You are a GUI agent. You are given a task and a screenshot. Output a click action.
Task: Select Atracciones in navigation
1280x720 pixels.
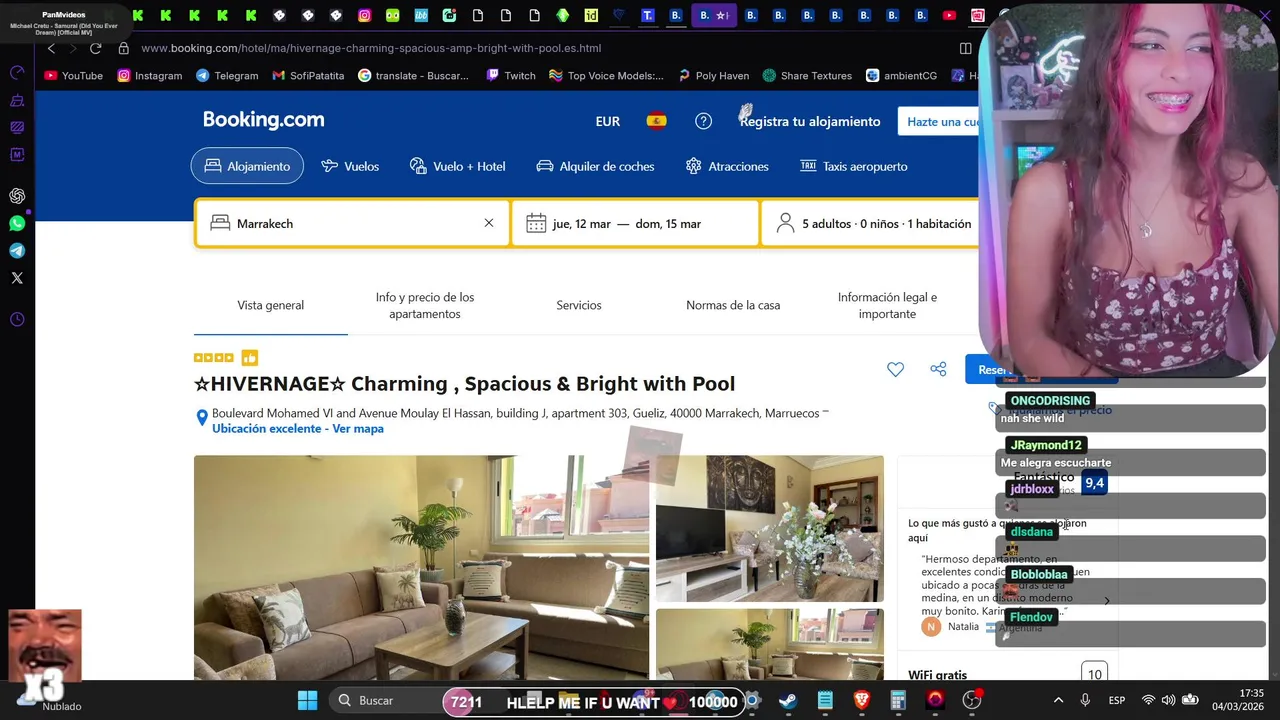(x=727, y=166)
